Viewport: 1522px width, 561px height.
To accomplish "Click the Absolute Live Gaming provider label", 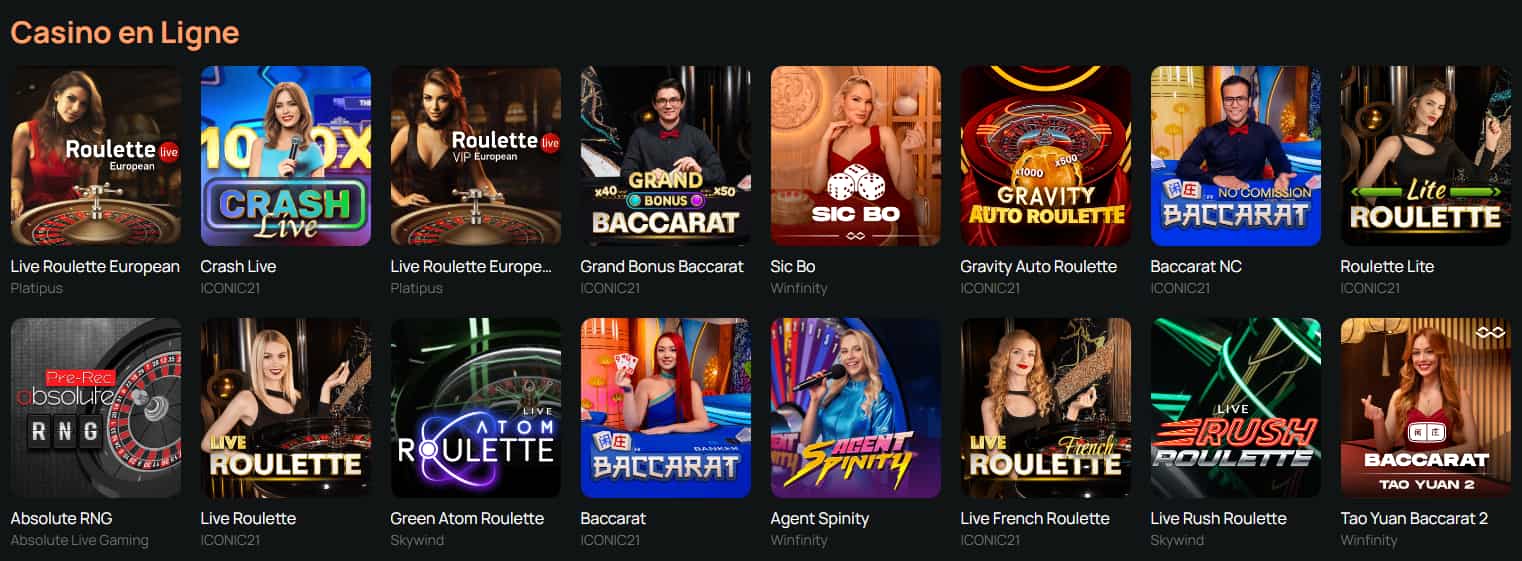I will click(79, 540).
